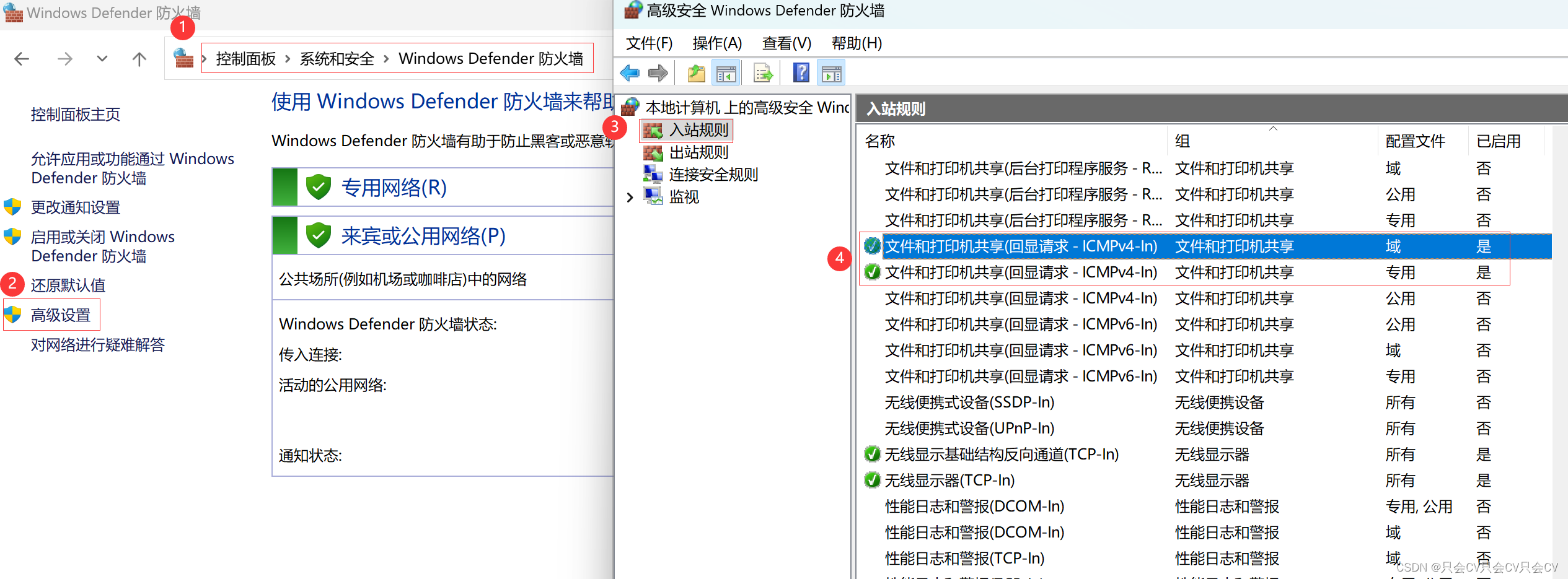
Task: Go up one level in the control panel
Action: click(139, 59)
